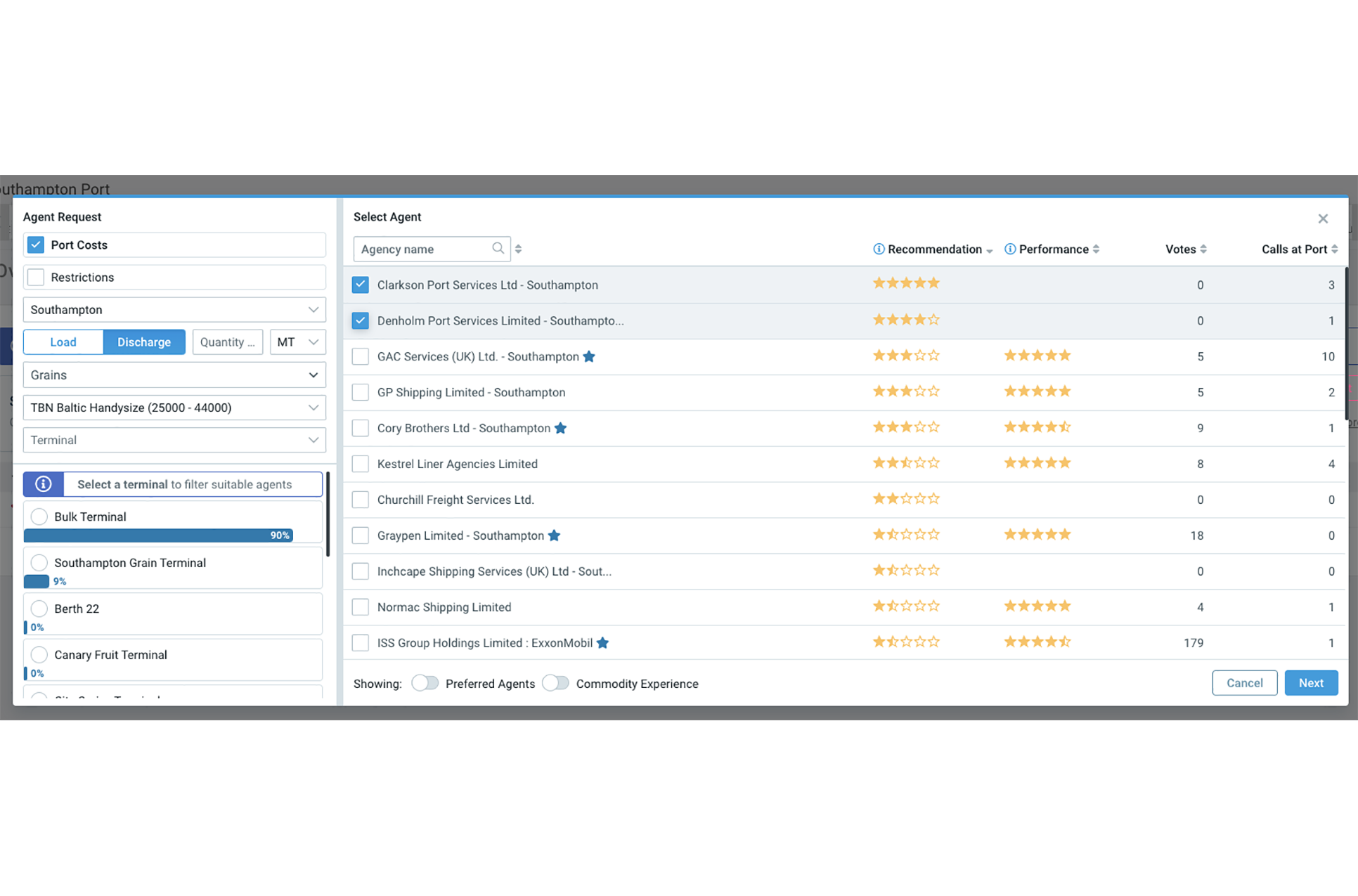Click preferred star next to GAC Services
Viewport: 1358px width, 896px height.
point(589,356)
